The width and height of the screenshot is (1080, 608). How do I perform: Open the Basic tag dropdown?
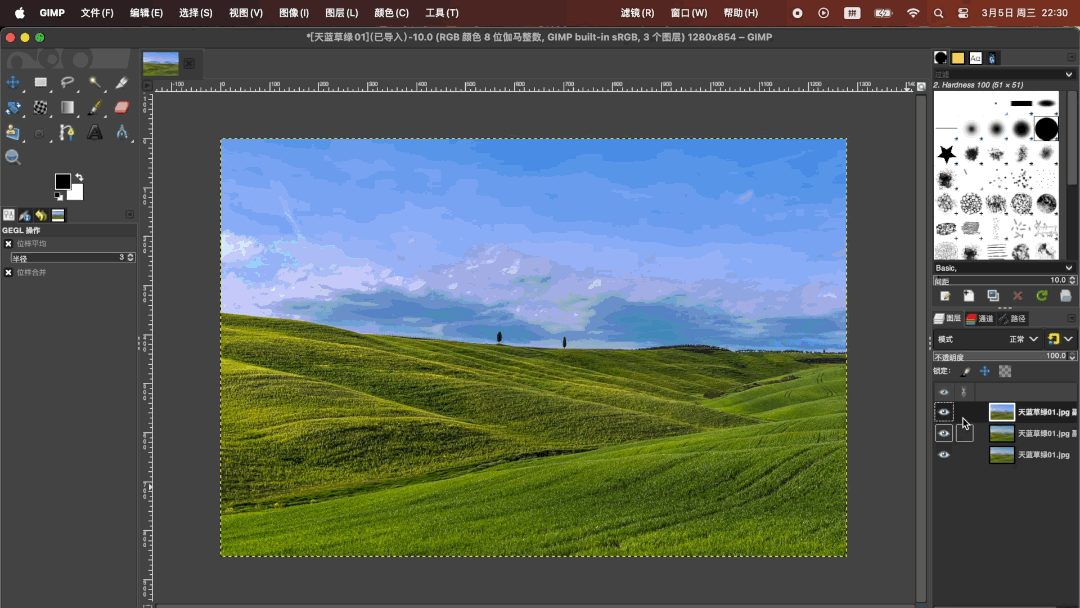point(1068,268)
